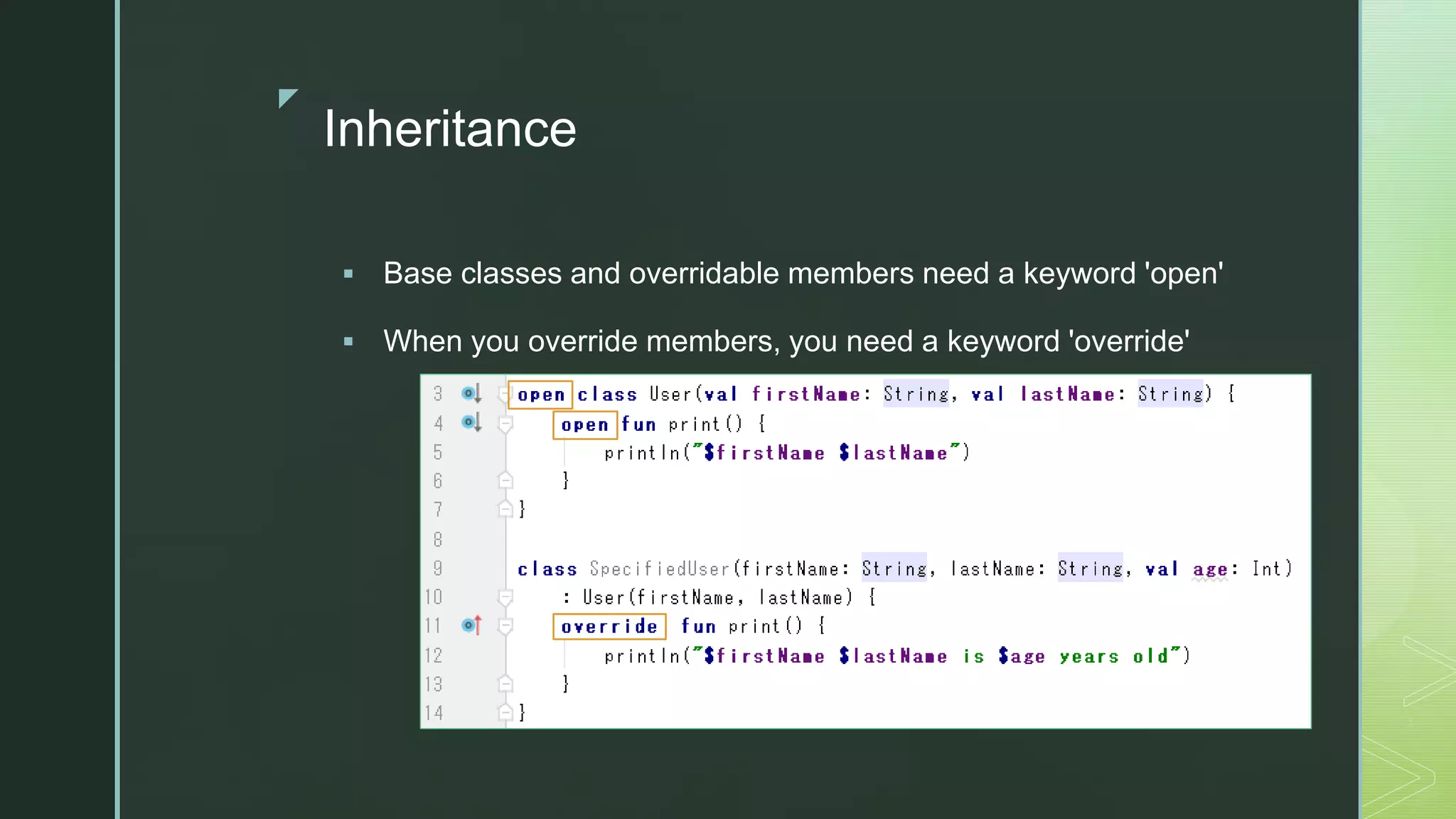Click the bullet marker before 'When you override'
This screenshot has width=1456, height=819.
coord(348,341)
